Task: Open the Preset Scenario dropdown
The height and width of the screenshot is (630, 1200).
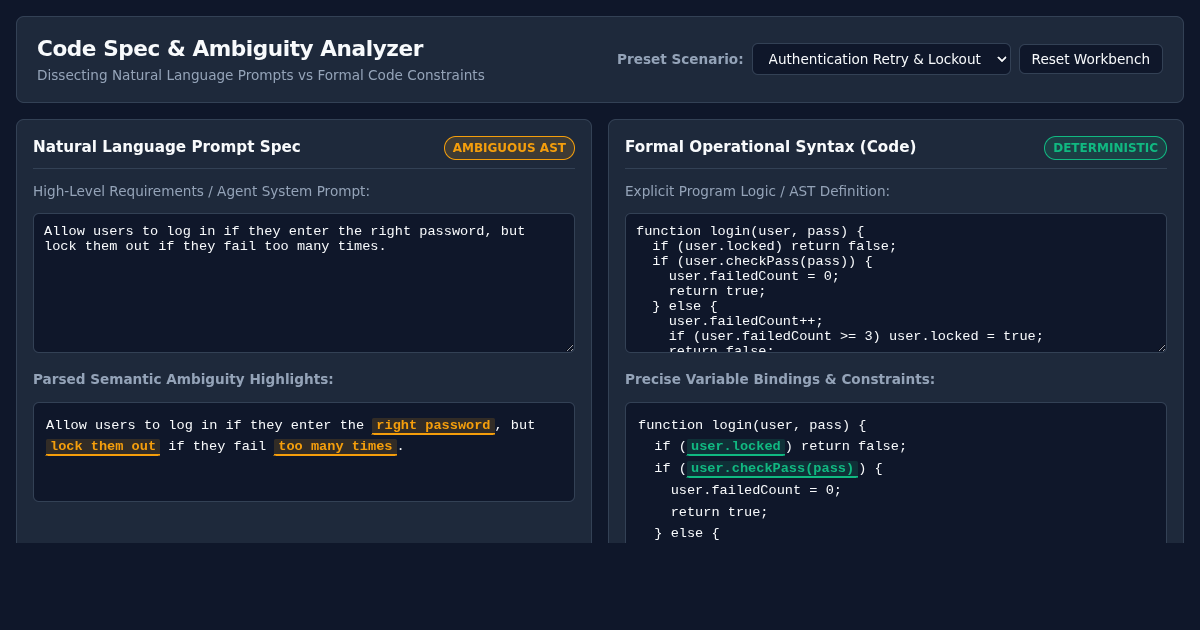Action: point(881,59)
